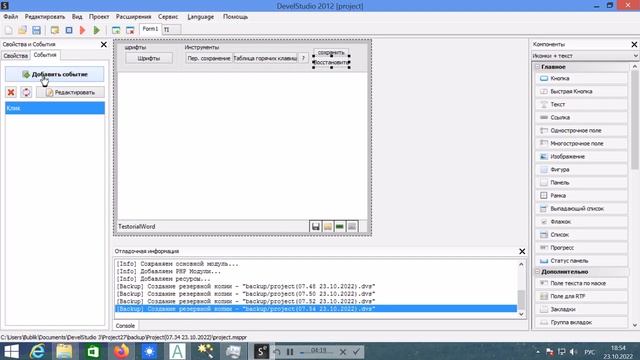Run project with the red play arrow
Viewport: 640px width, 360px height.
[82, 30]
